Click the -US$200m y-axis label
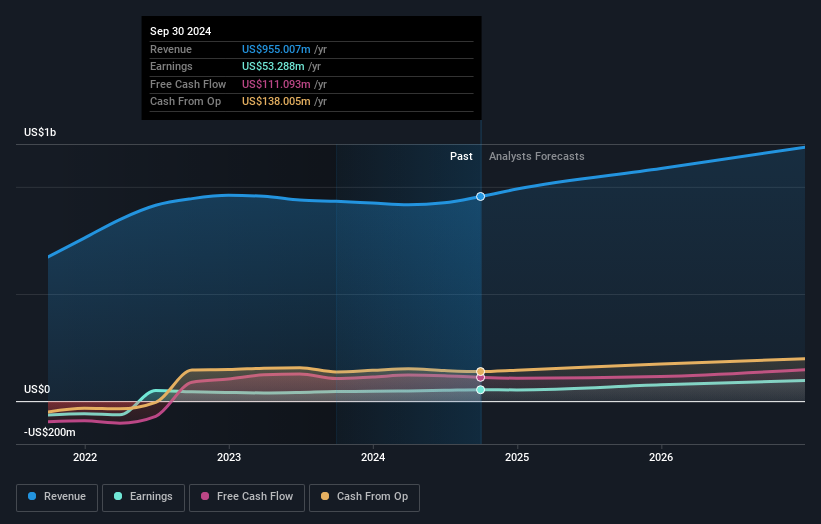821x524 pixels. [49, 432]
